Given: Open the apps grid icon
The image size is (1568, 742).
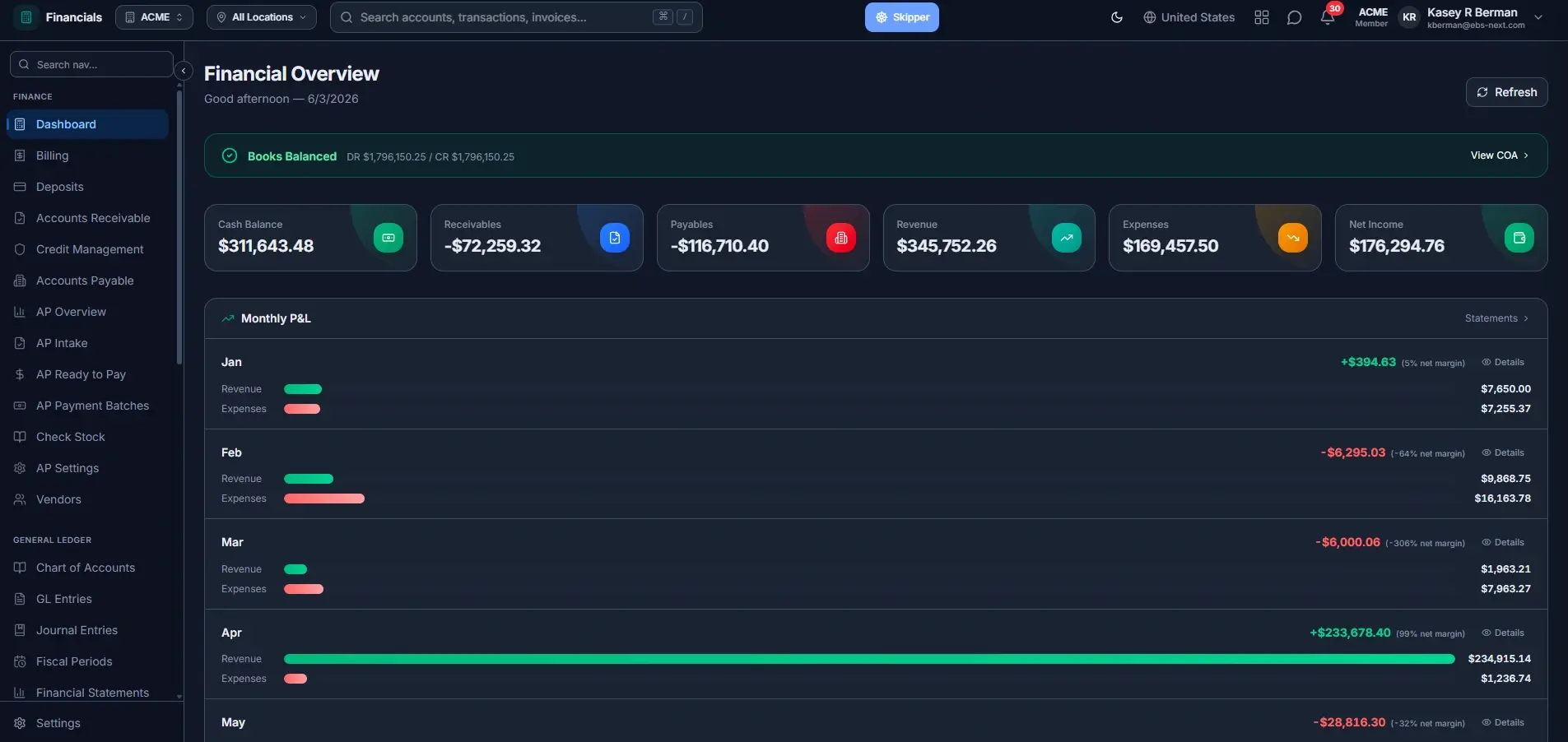Looking at the screenshot, I should (x=1262, y=17).
